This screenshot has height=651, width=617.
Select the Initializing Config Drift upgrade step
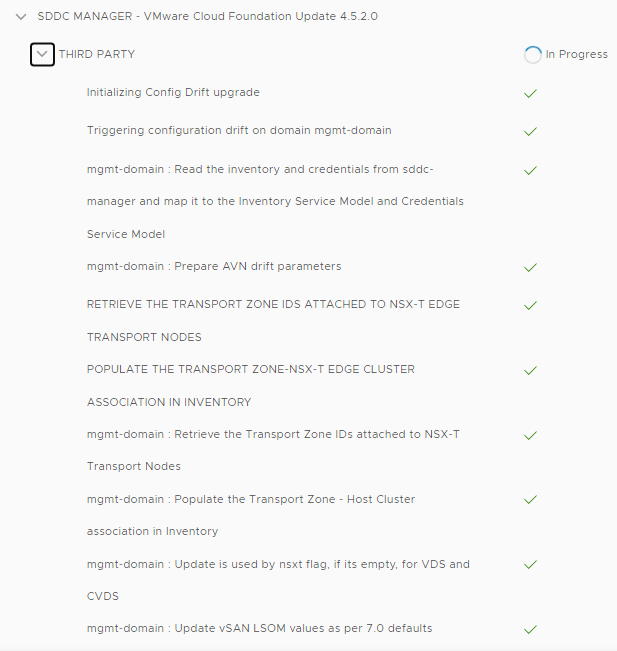pos(173,93)
